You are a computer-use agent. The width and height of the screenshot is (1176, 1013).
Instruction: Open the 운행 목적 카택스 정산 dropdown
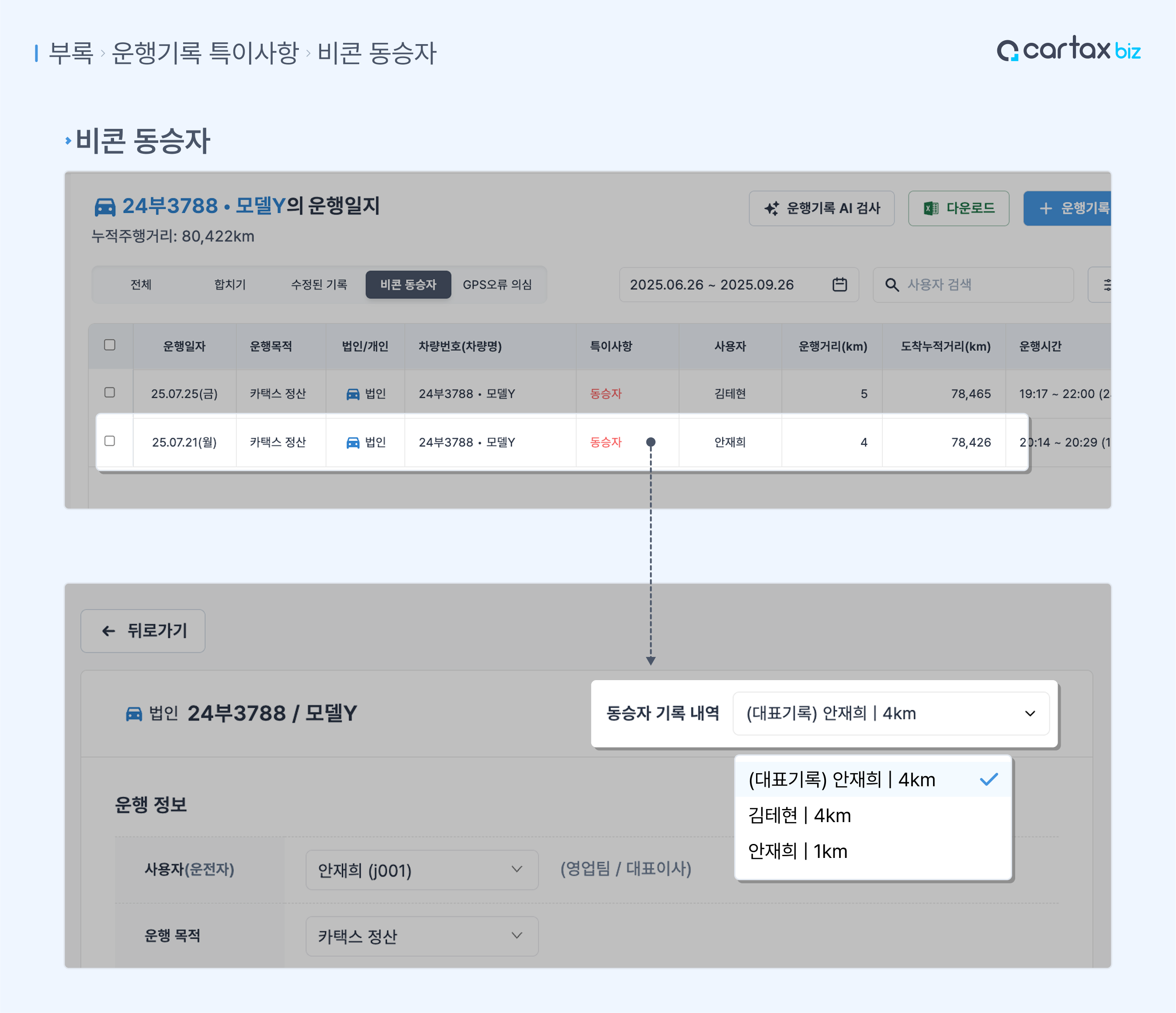pyautogui.click(x=421, y=936)
